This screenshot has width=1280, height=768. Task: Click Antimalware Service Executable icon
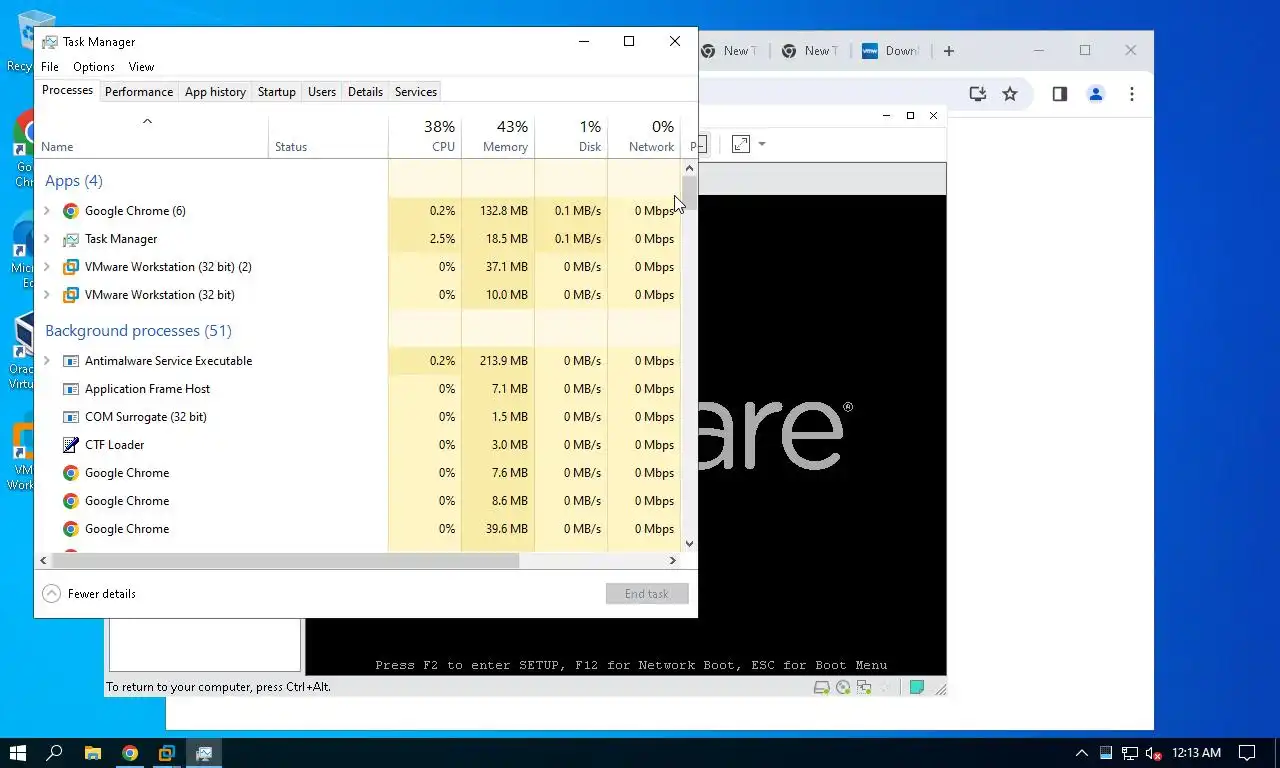click(x=71, y=361)
